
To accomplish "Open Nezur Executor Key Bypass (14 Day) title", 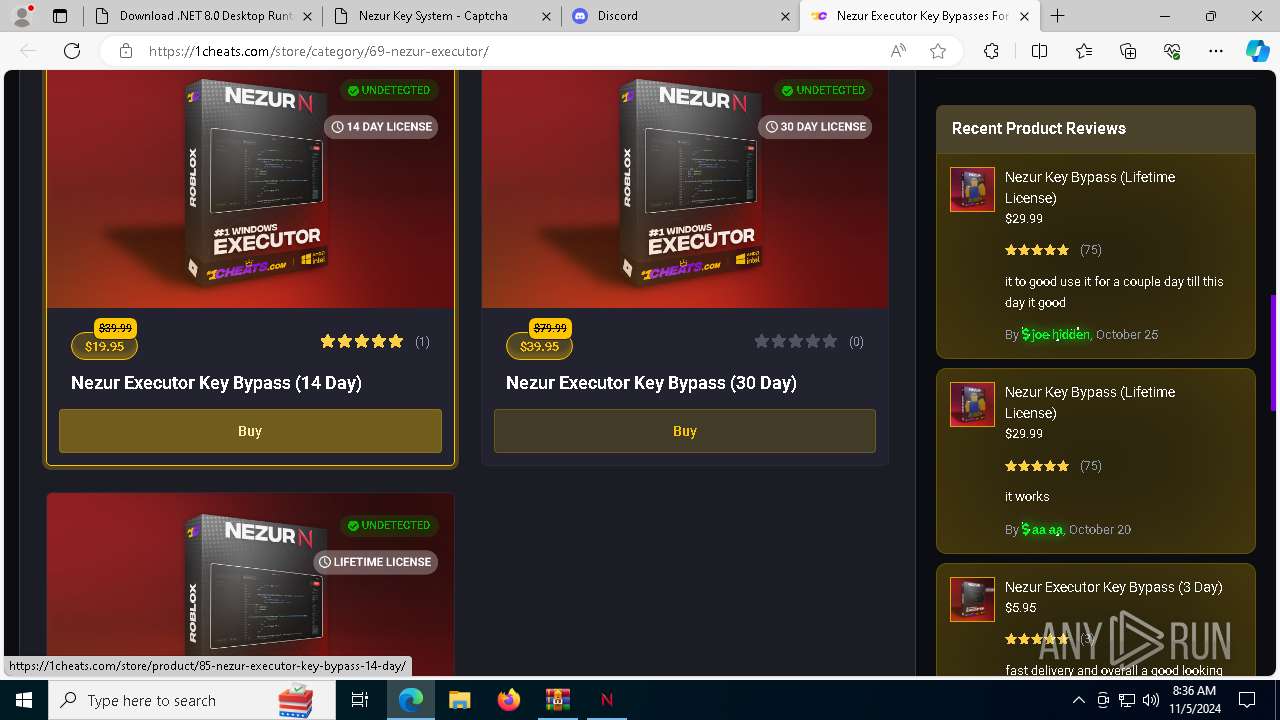I will 216,383.
